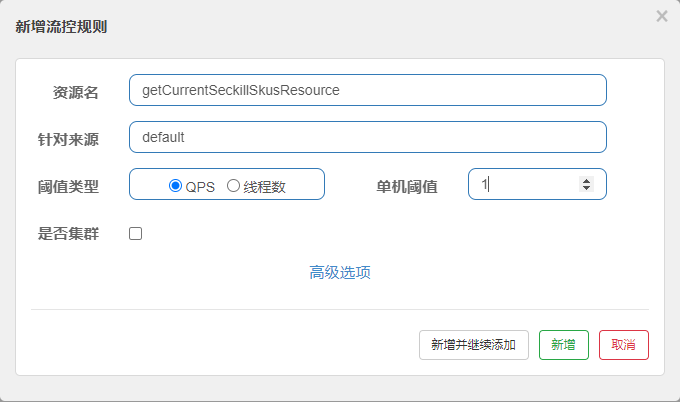Image resolution: width=680 pixels, height=402 pixels.
Task: Cancel with the red 取消 button
Action: coord(624,345)
